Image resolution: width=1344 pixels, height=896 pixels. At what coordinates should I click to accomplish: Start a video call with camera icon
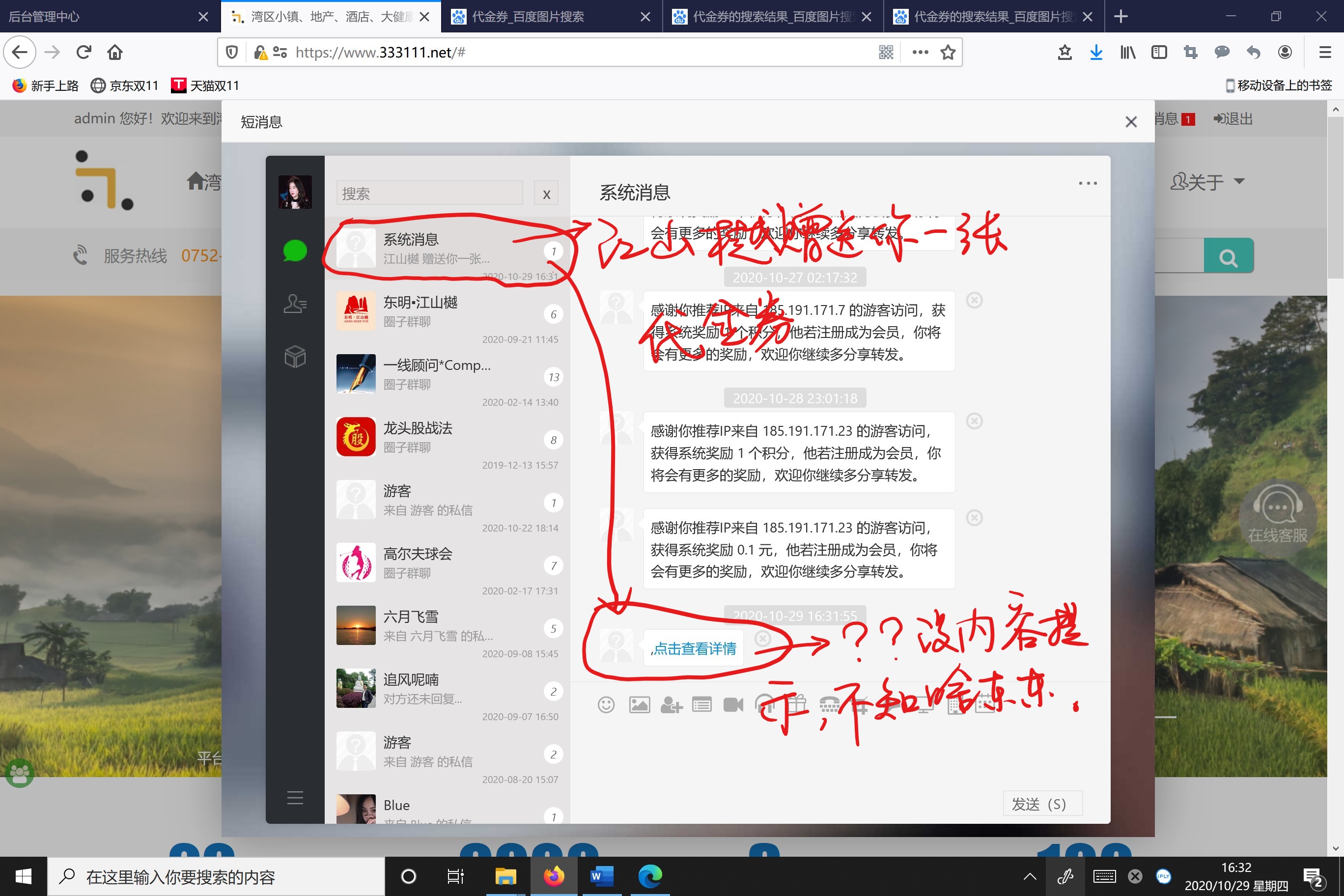[x=733, y=704]
